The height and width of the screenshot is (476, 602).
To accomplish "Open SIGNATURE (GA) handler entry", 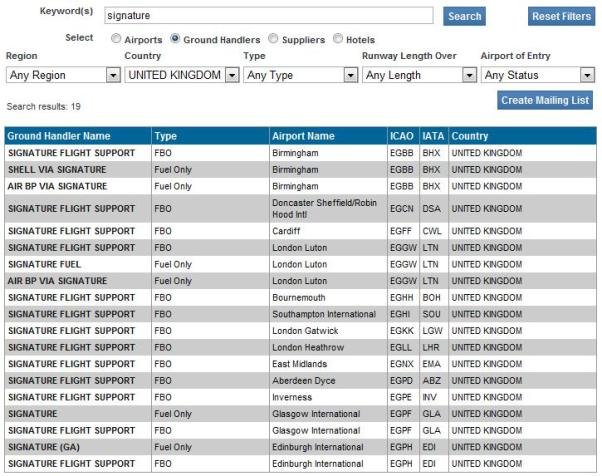I will tap(44, 447).
